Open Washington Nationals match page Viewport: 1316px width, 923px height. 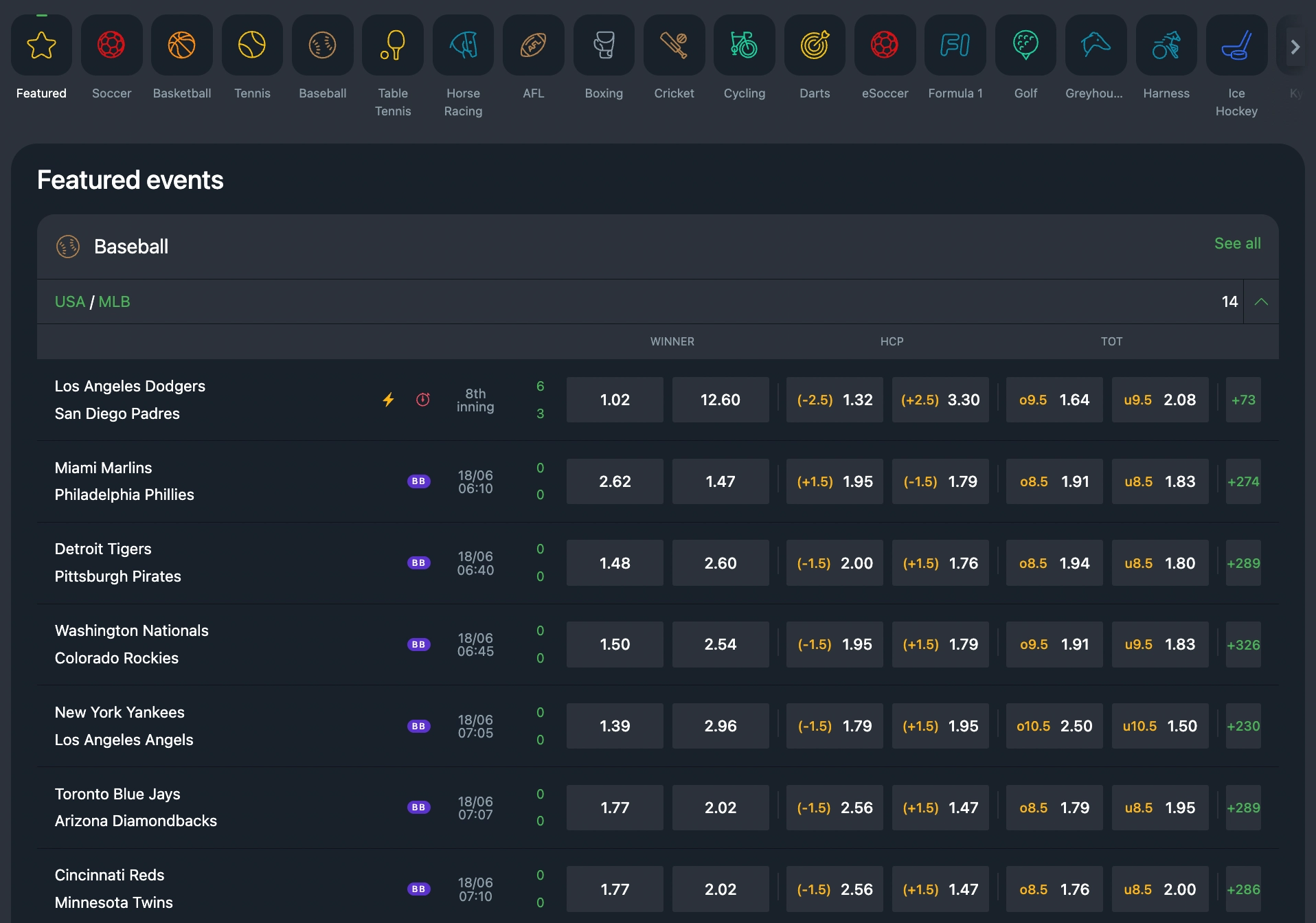tap(131, 630)
